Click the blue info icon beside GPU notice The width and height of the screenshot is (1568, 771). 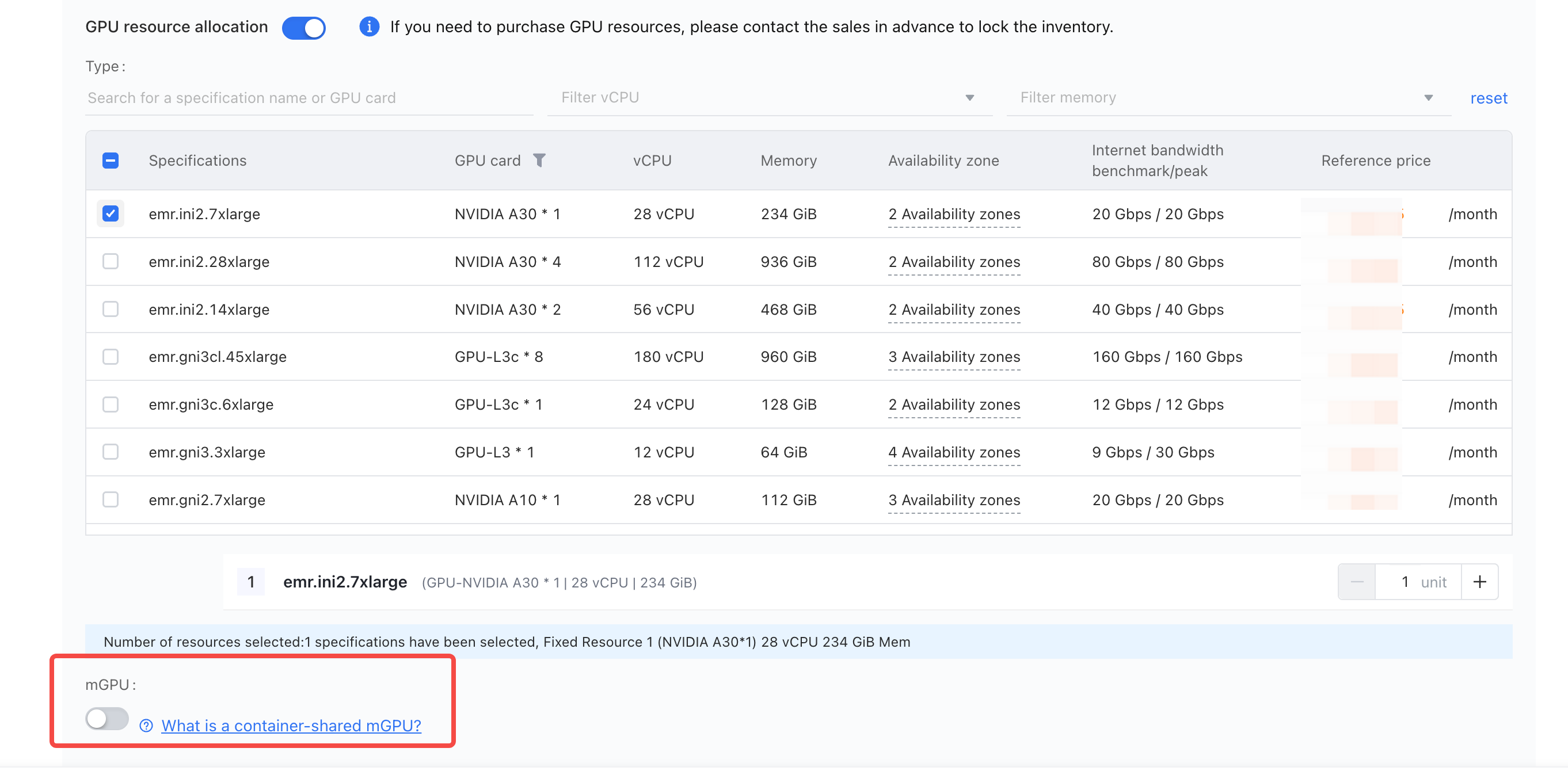pos(369,27)
